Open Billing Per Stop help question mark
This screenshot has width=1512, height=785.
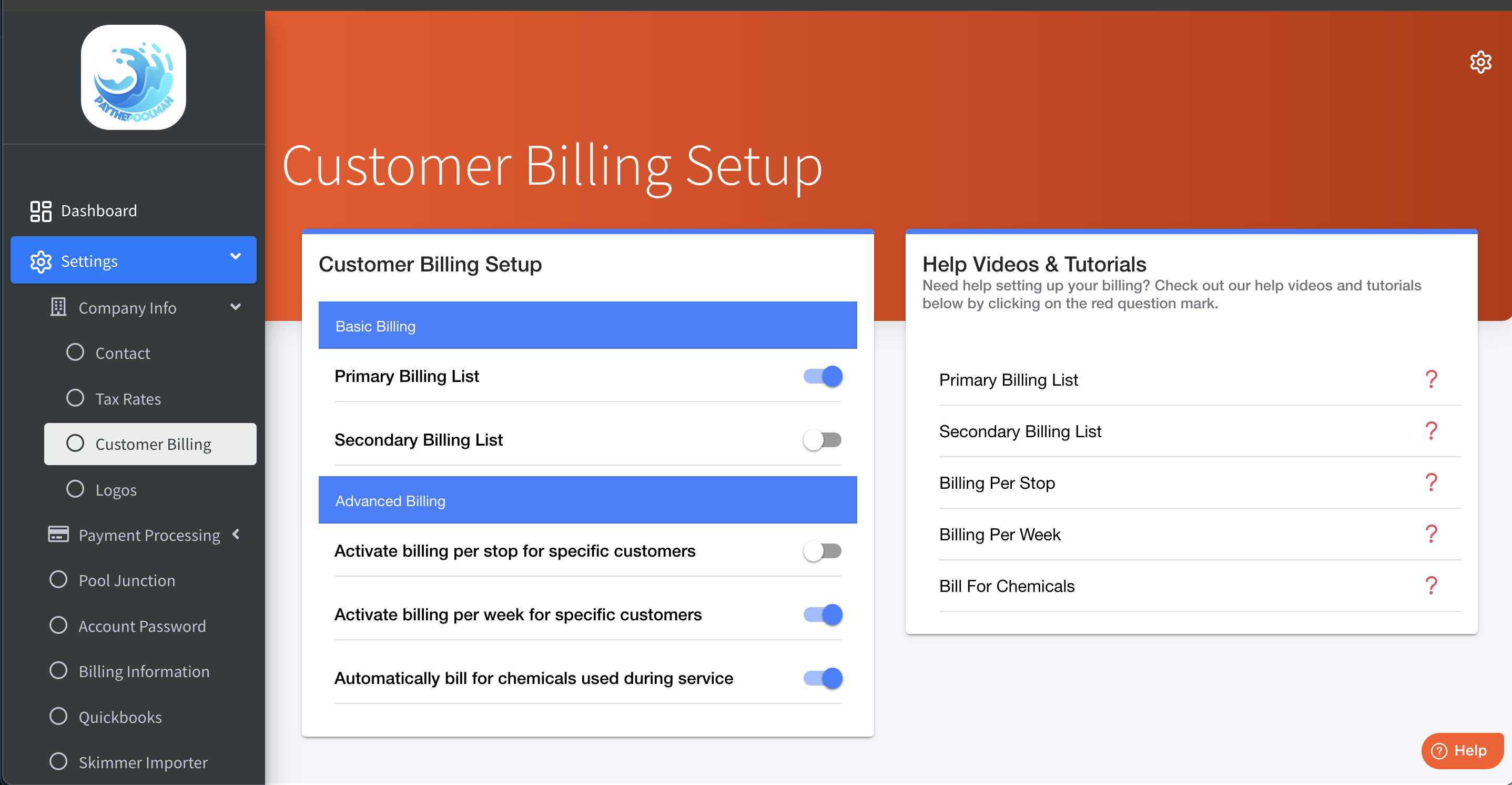click(1431, 482)
